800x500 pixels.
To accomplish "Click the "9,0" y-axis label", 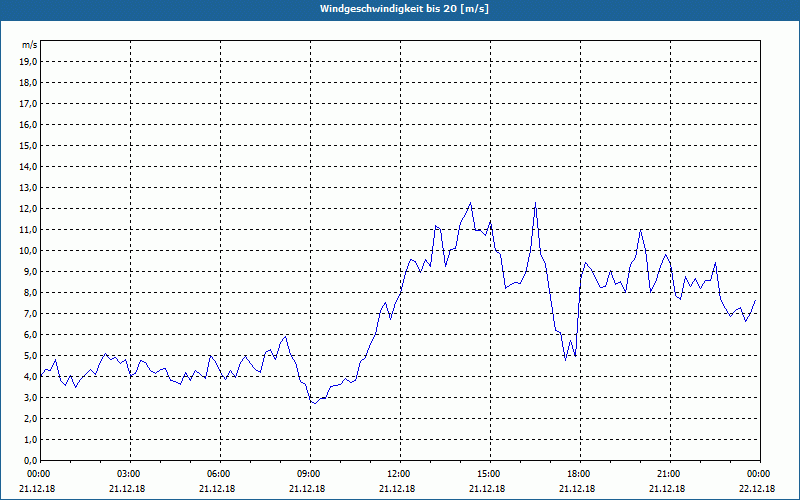I will click(x=30, y=271).
